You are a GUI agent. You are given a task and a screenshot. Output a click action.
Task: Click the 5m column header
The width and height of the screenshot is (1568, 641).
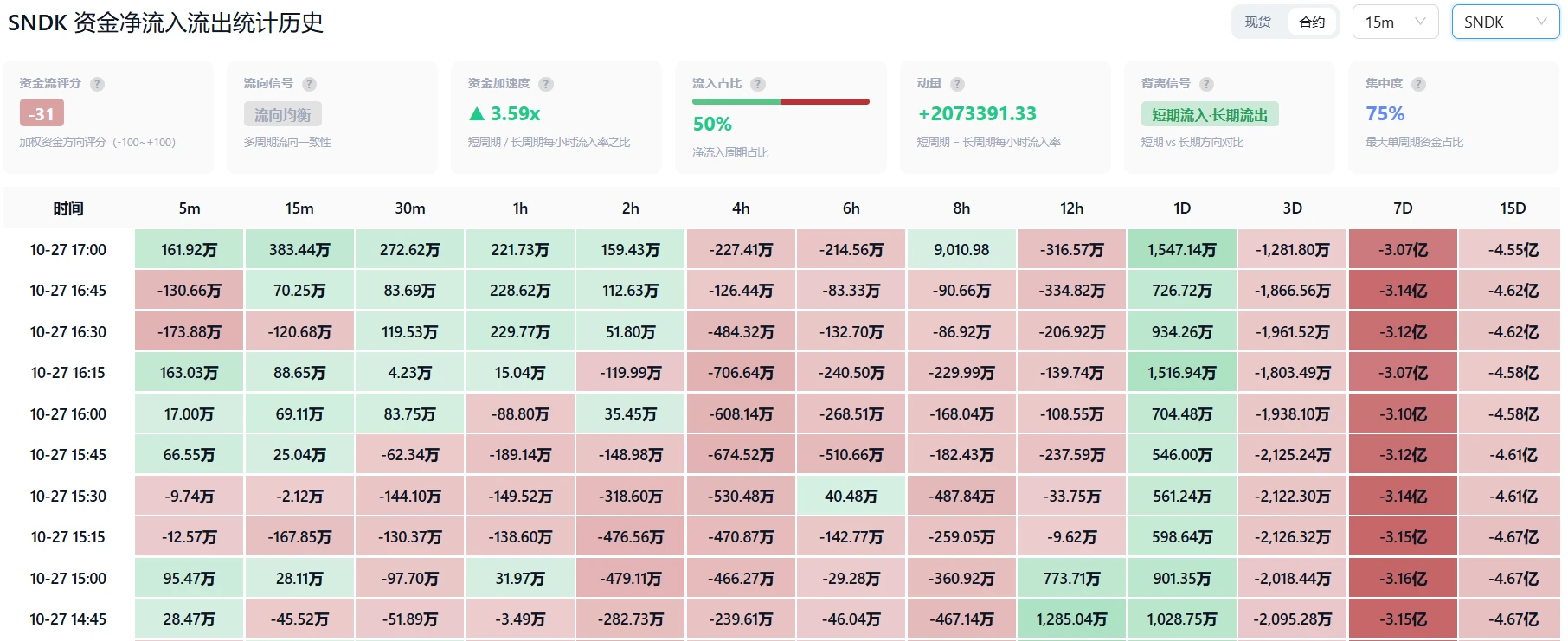tap(190, 208)
